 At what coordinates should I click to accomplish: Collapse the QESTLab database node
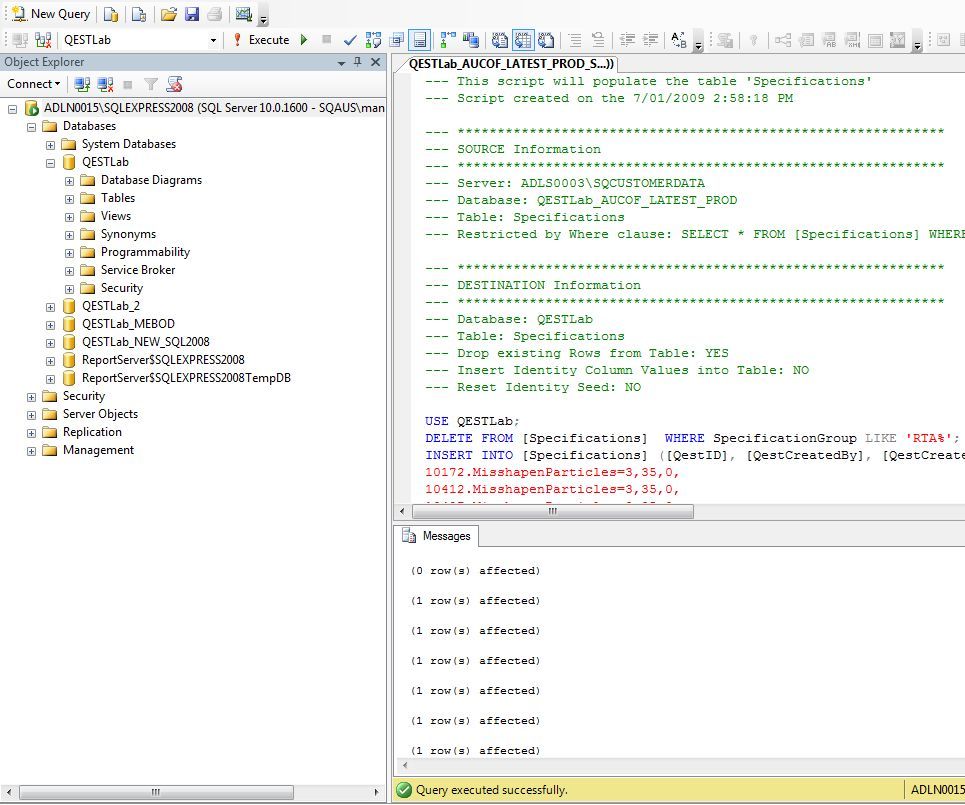[x=50, y=162]
